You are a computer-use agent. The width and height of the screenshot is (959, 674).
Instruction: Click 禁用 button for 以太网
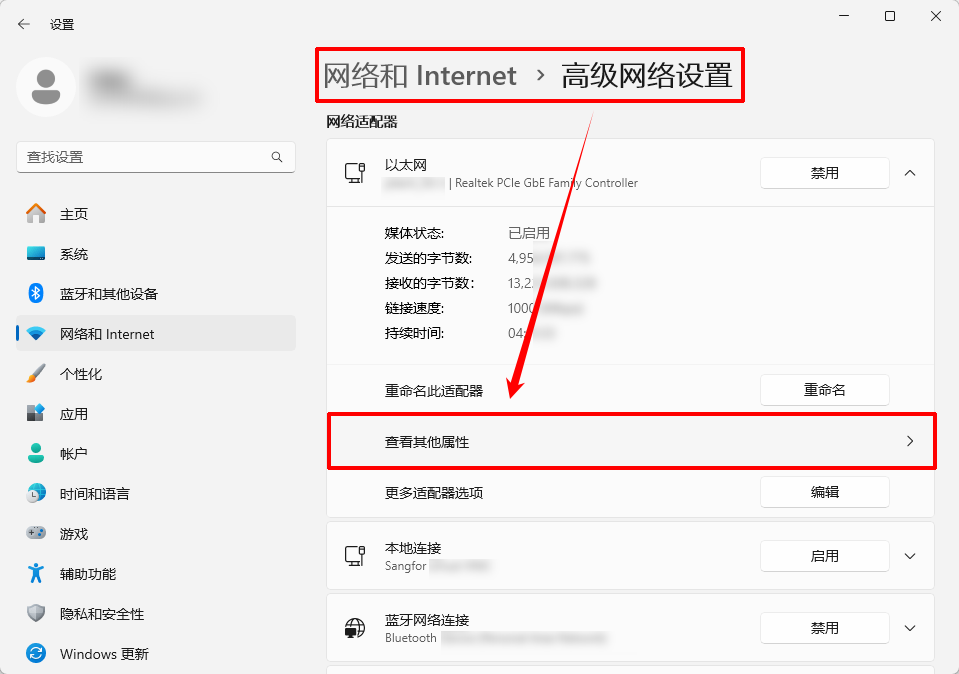(x=824, y=173)
